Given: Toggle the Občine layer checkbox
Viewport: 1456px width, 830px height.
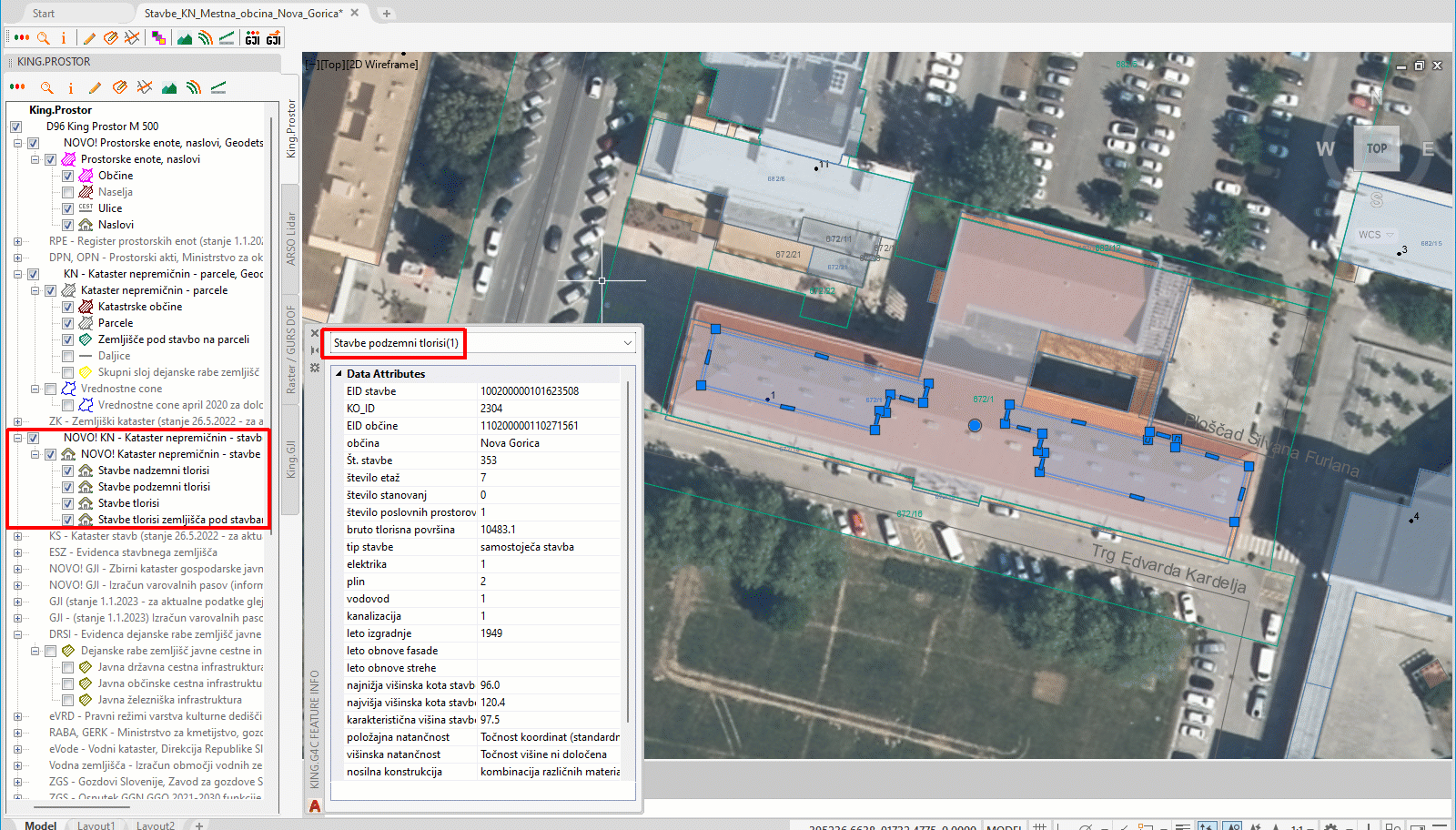Looking at the screenshot, I should [x=67, y=176].
